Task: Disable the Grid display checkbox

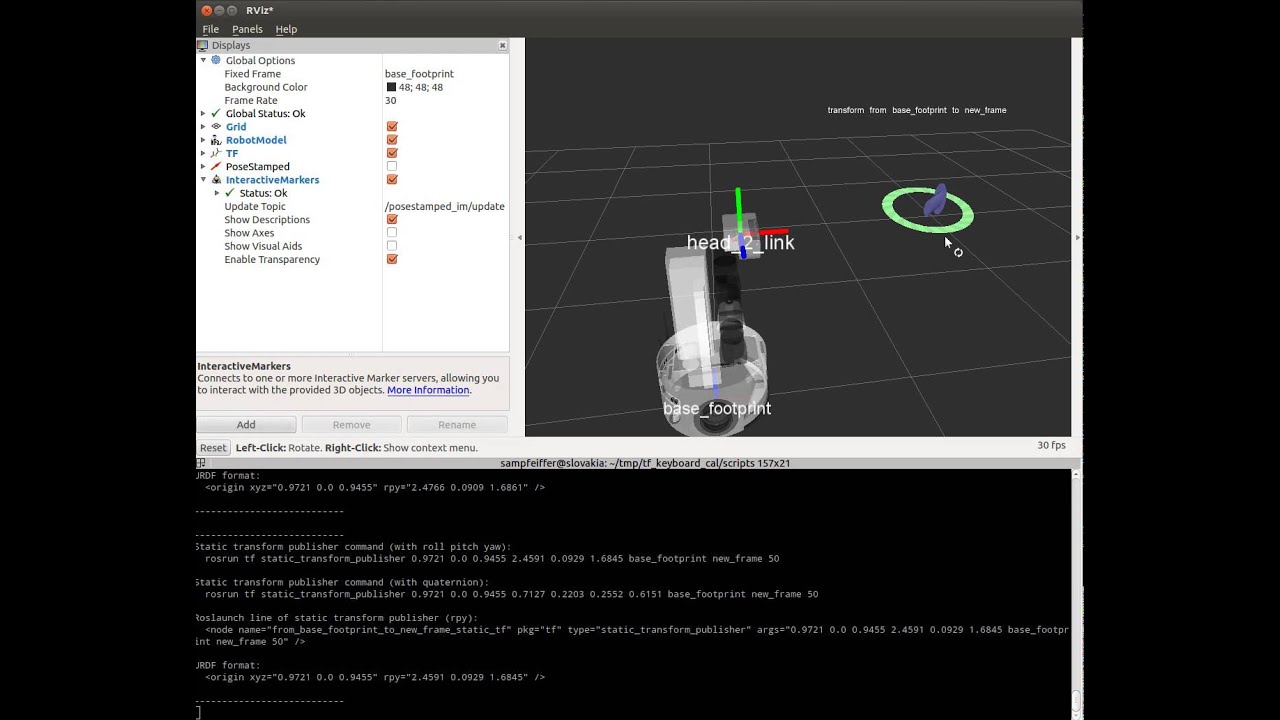Action: 392,127
